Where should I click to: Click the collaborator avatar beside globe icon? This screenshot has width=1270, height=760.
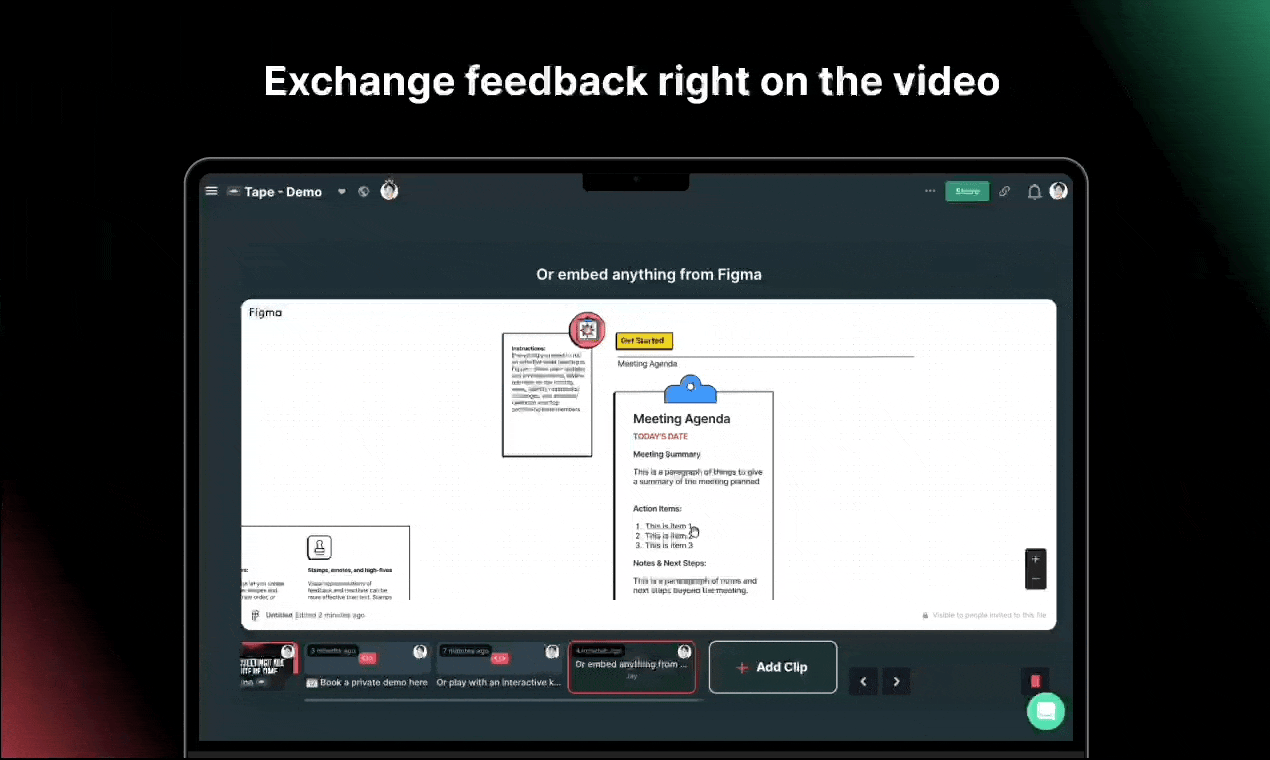tap(390, 190)
